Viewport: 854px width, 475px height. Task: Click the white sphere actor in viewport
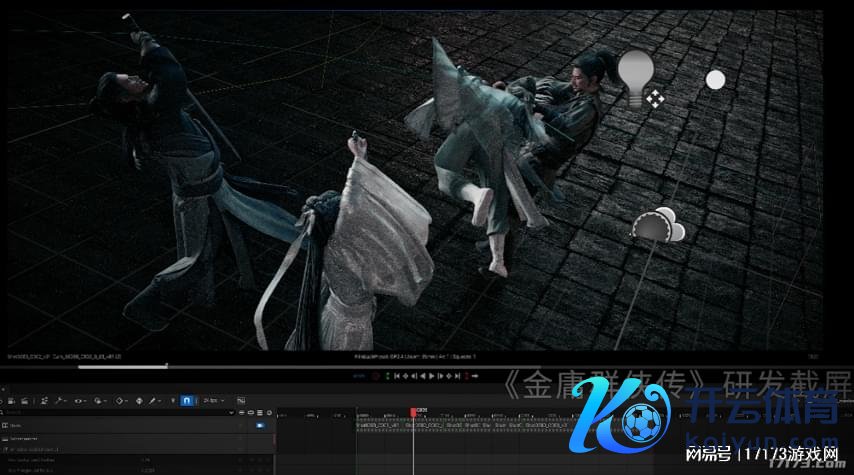[715, 80]
